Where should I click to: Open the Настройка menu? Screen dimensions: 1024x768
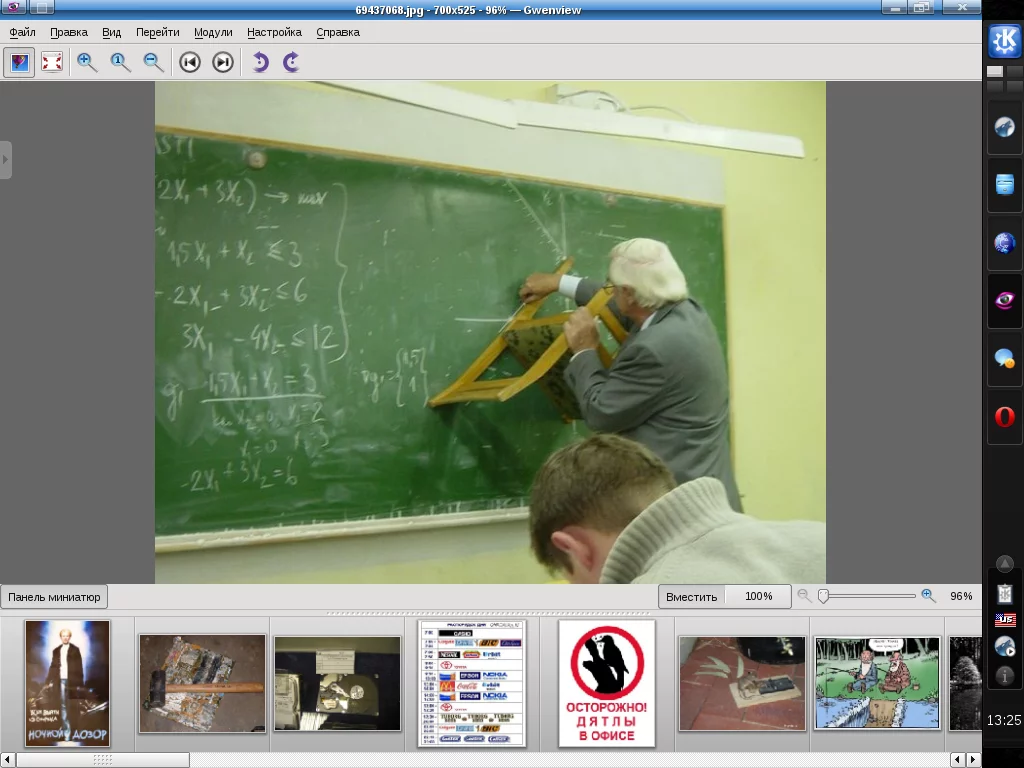[274, 32]
